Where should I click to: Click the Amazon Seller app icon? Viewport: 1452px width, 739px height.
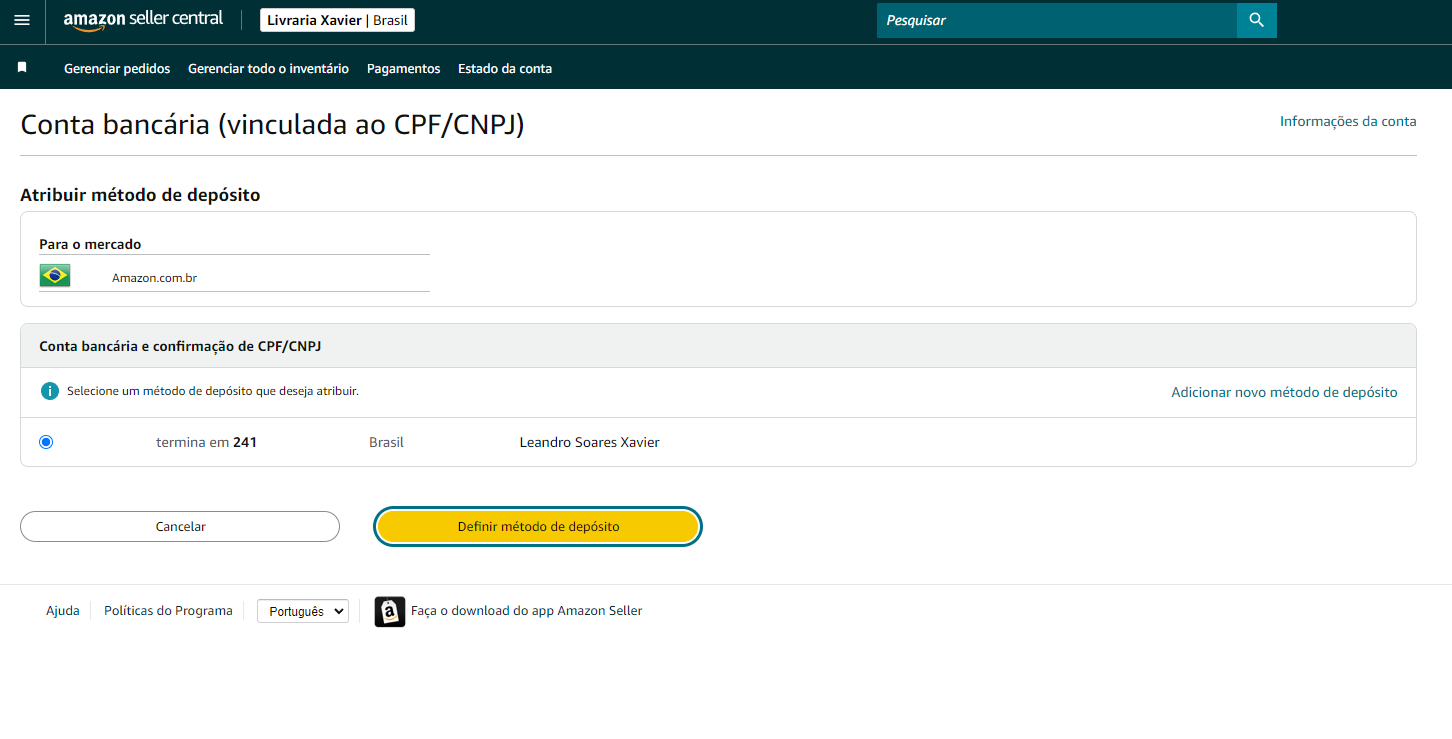pos(390,611)
